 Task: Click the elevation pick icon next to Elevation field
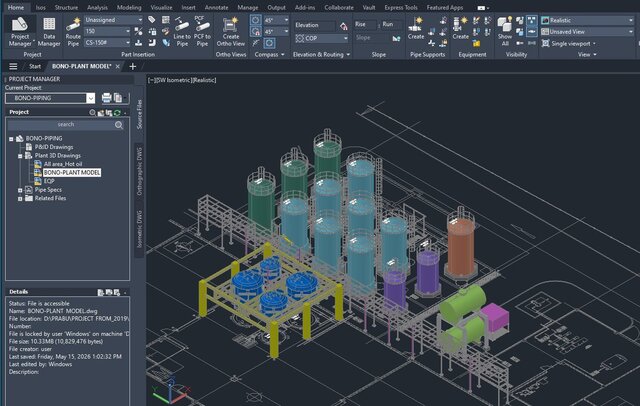(x=344, y=26)
